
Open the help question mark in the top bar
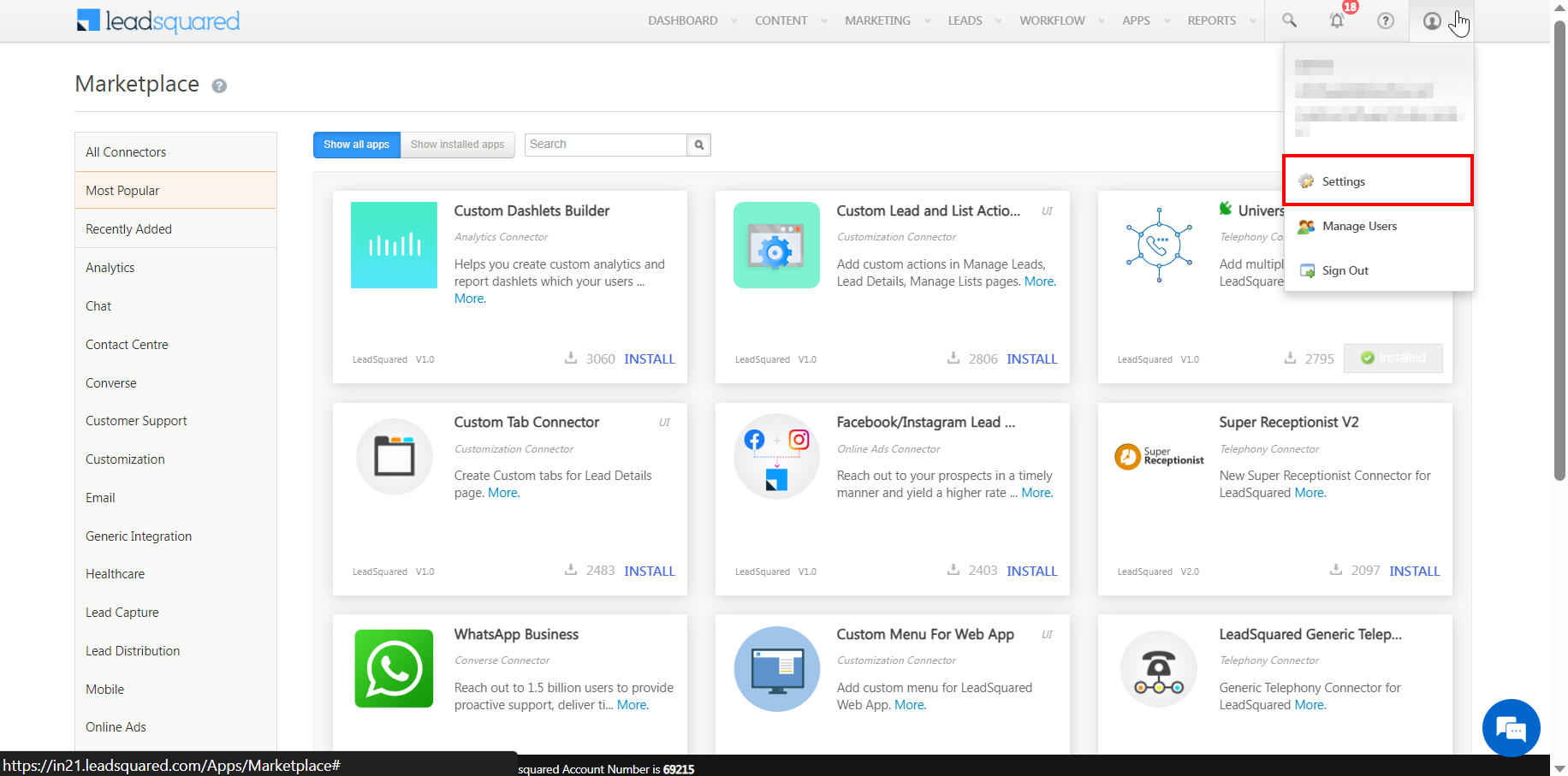1386,21
